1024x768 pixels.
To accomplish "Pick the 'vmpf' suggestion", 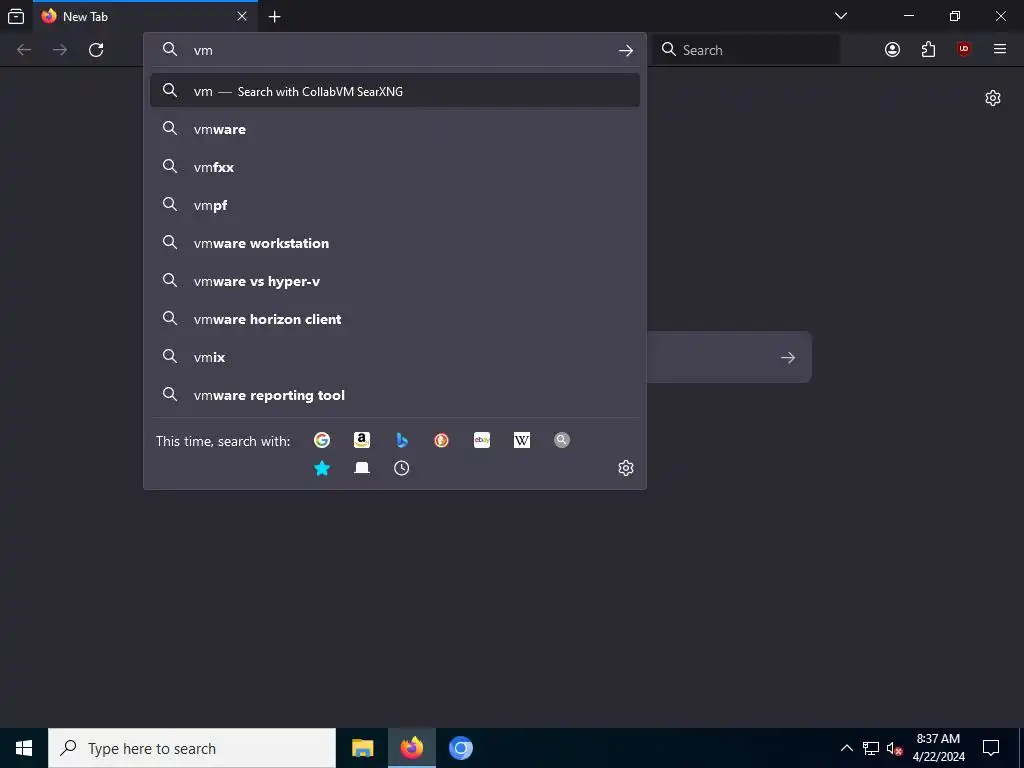I will tap(394, 205).
